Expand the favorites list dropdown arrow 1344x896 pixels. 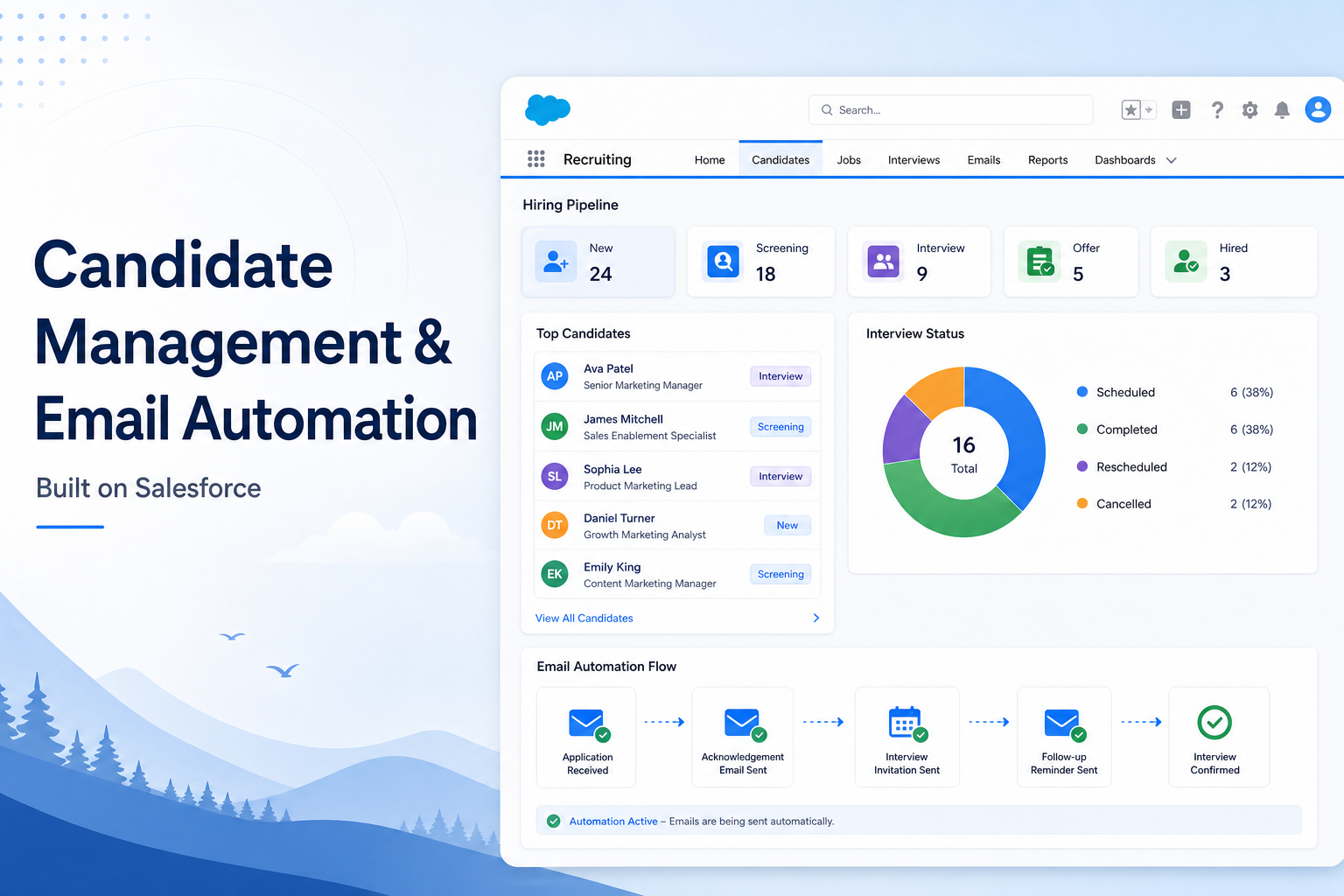point(1149,110)
